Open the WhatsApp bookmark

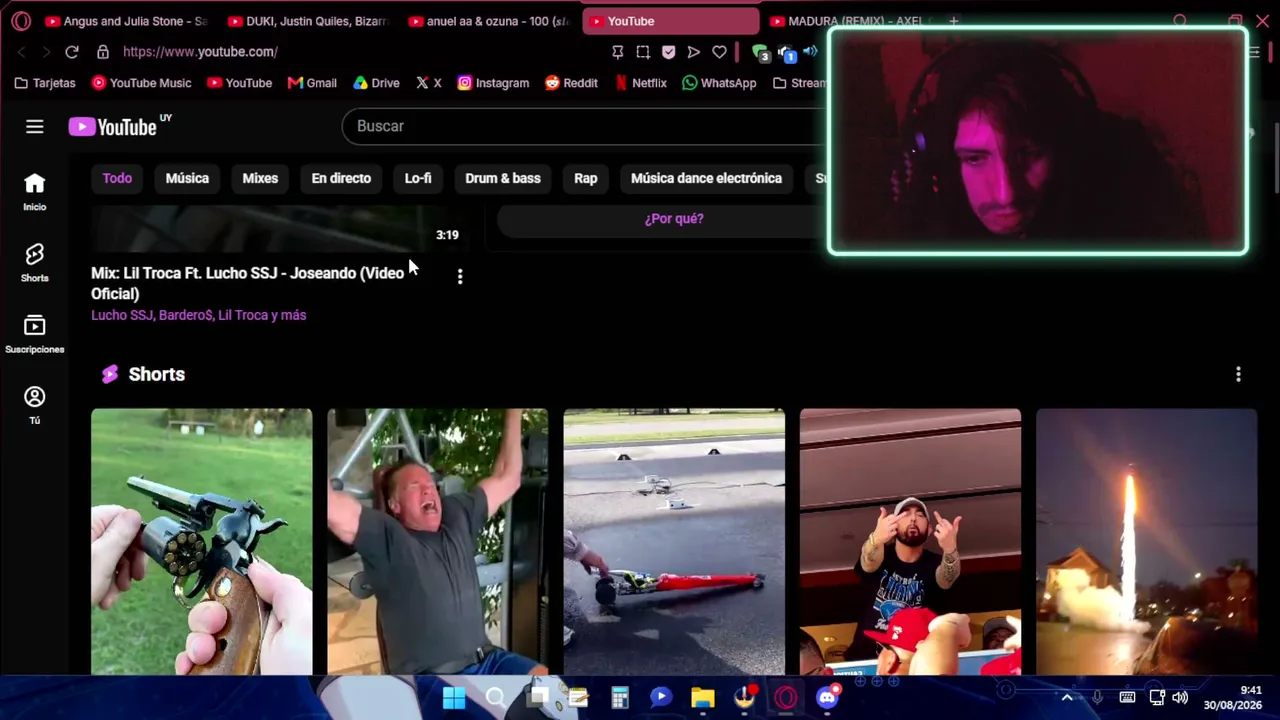(x=719, y=83)
